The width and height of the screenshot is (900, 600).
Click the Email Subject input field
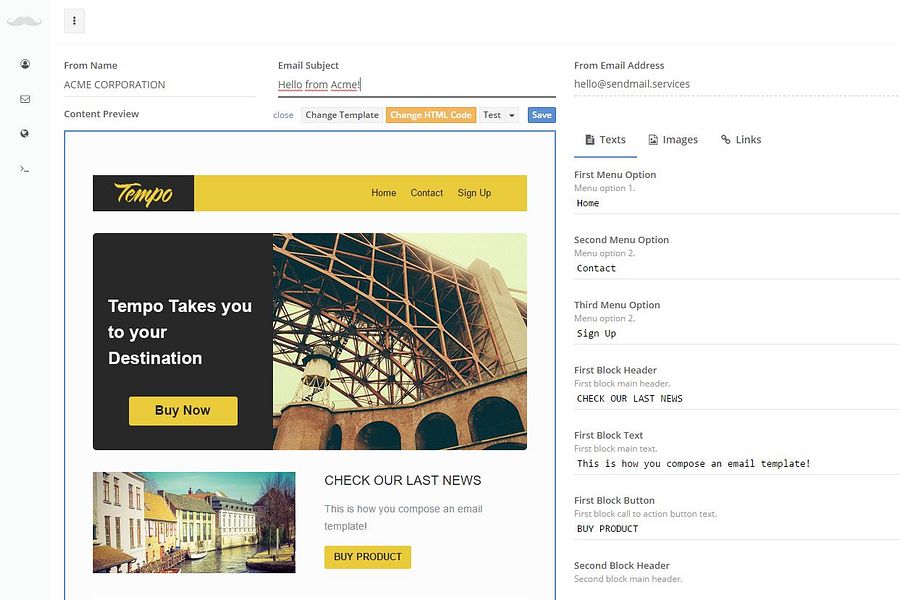[417, 84]
